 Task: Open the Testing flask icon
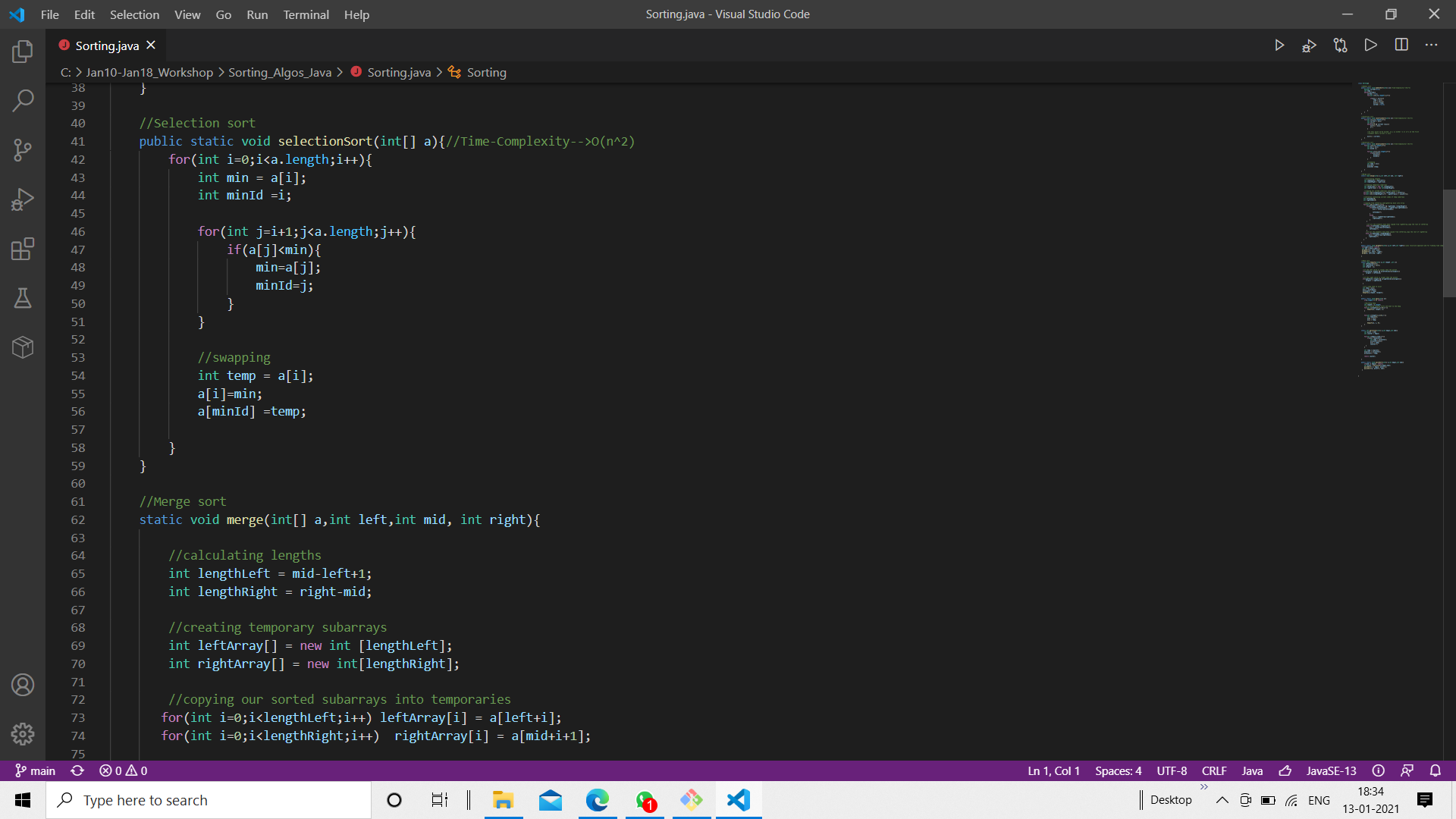point(23,298)
